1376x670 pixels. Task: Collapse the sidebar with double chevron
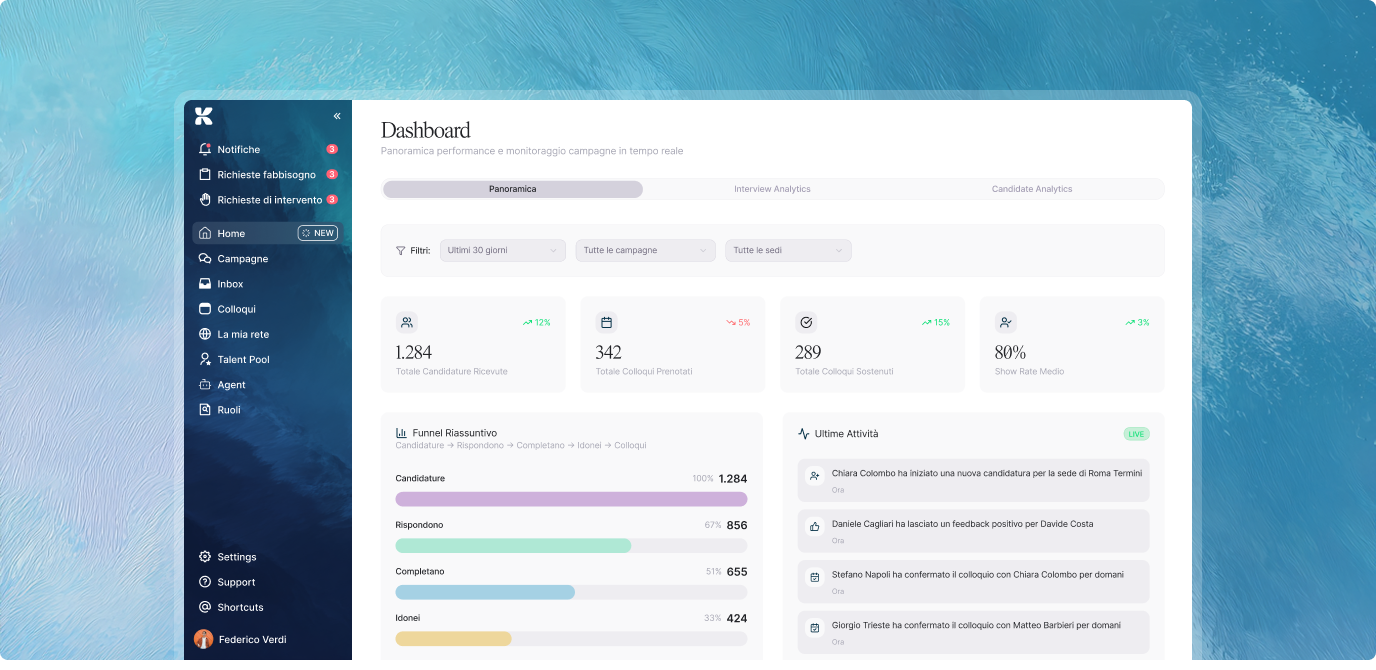pyautogui.click(x=337, y=116)
